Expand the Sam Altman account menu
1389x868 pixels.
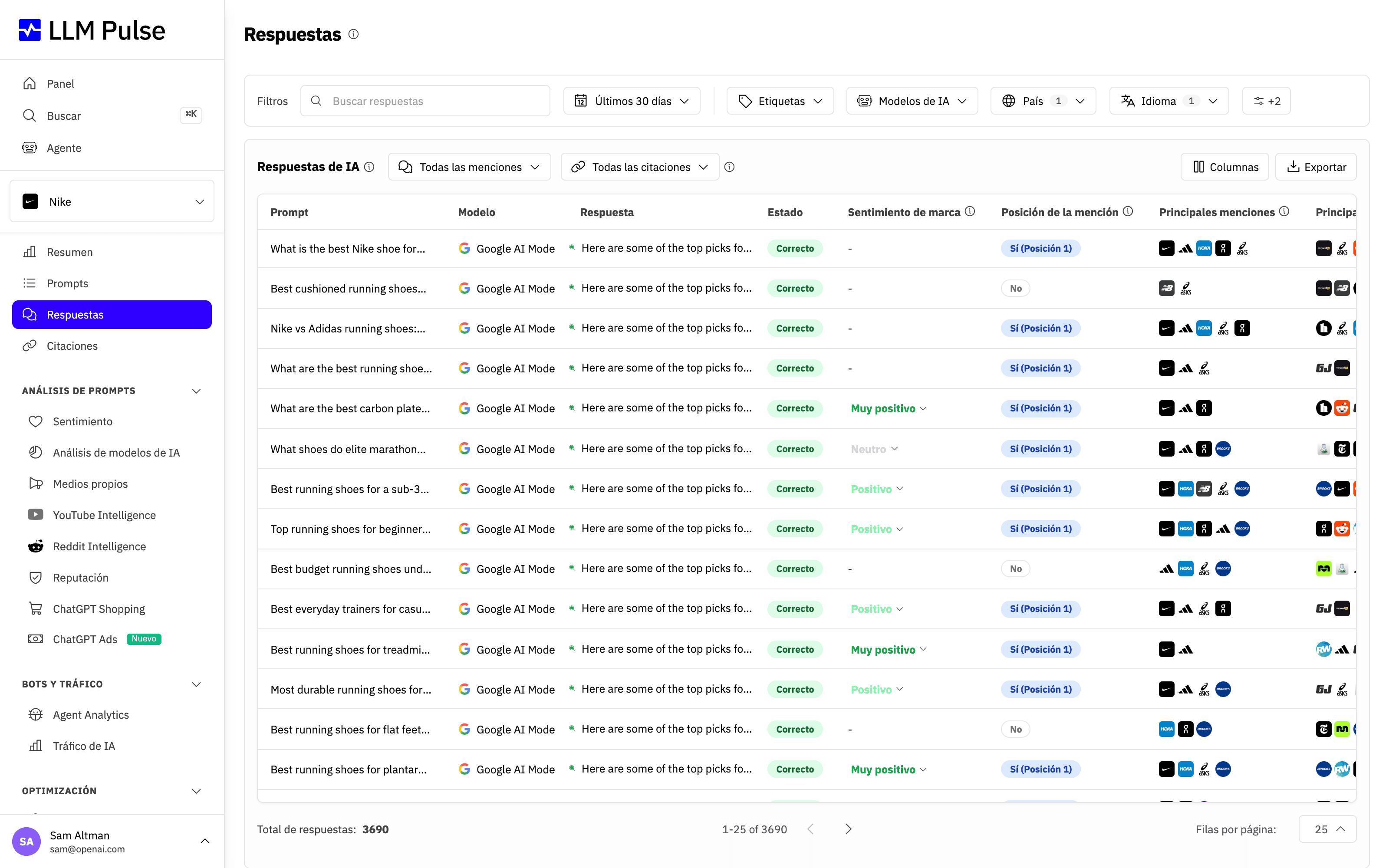coord(205,841)
